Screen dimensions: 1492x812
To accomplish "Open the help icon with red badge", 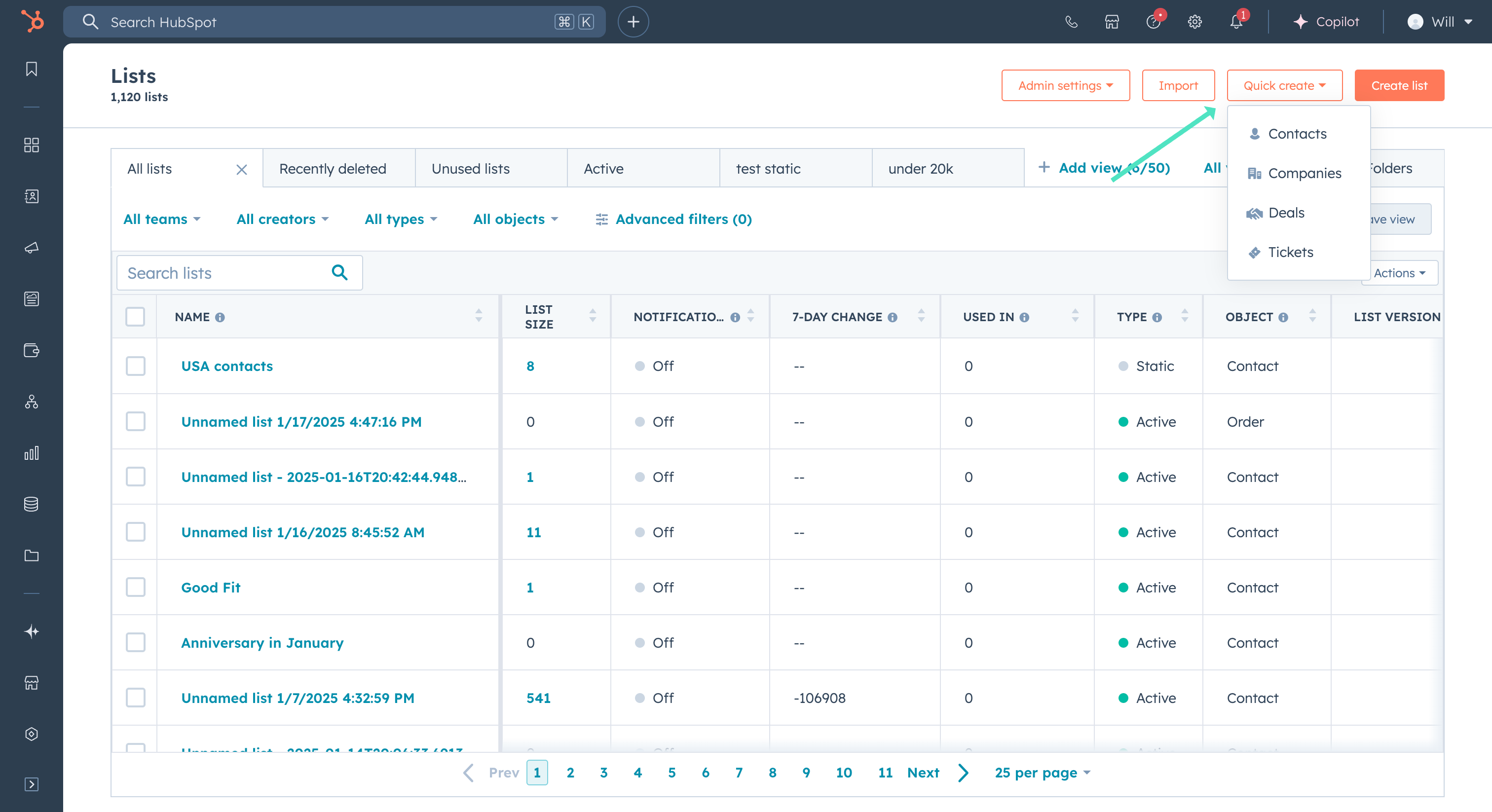I will pos(1154,22).
